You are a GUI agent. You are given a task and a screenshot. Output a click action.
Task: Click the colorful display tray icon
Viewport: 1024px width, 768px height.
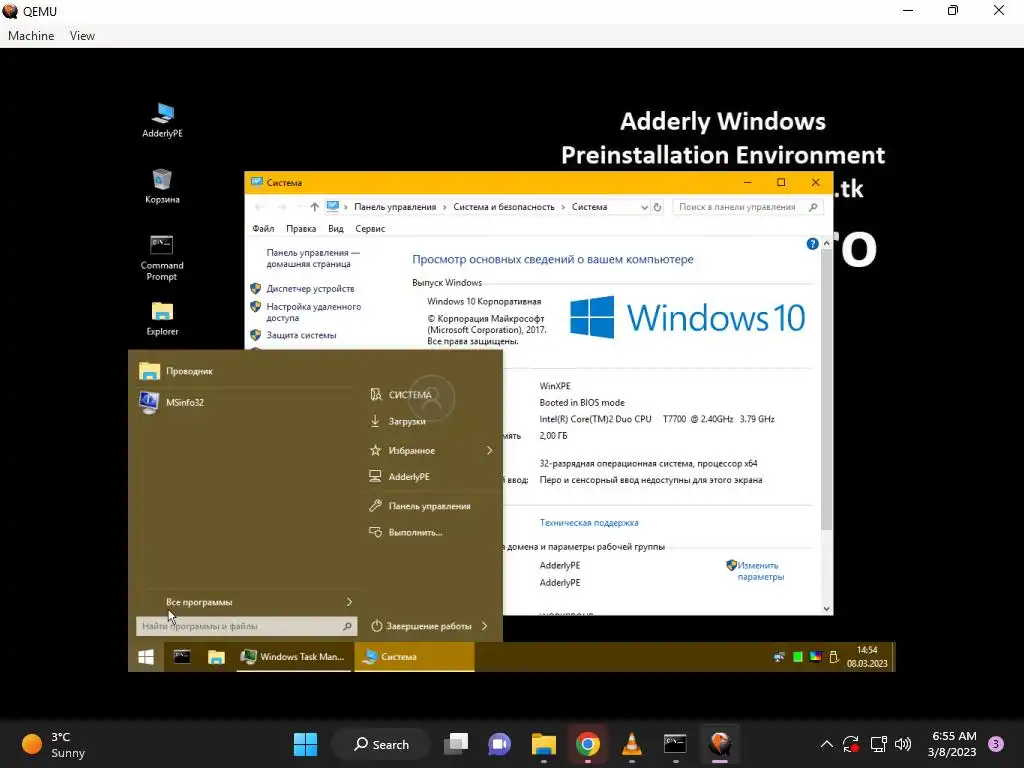[x=815, y=657]
